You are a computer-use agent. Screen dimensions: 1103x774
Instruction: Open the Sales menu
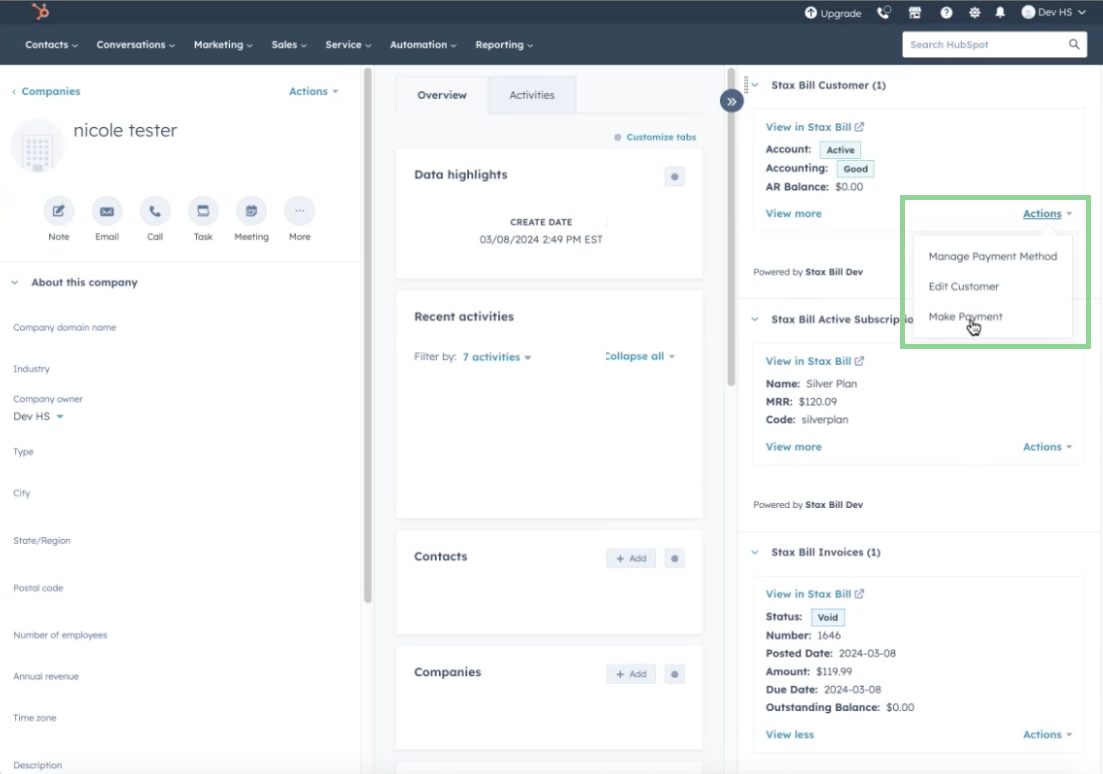coord(289,44)
